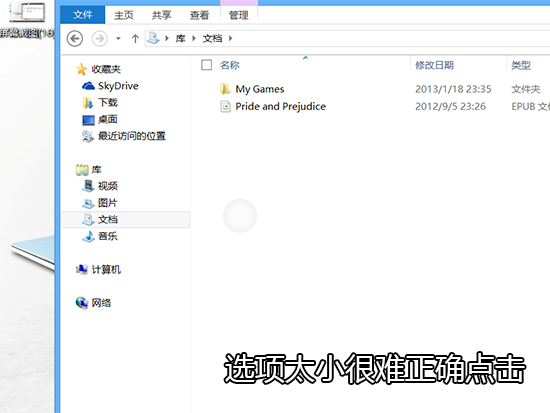Select the My Games file name
Image resolution: width=550 pixels, height=413 pixels.
pos(260,89)
